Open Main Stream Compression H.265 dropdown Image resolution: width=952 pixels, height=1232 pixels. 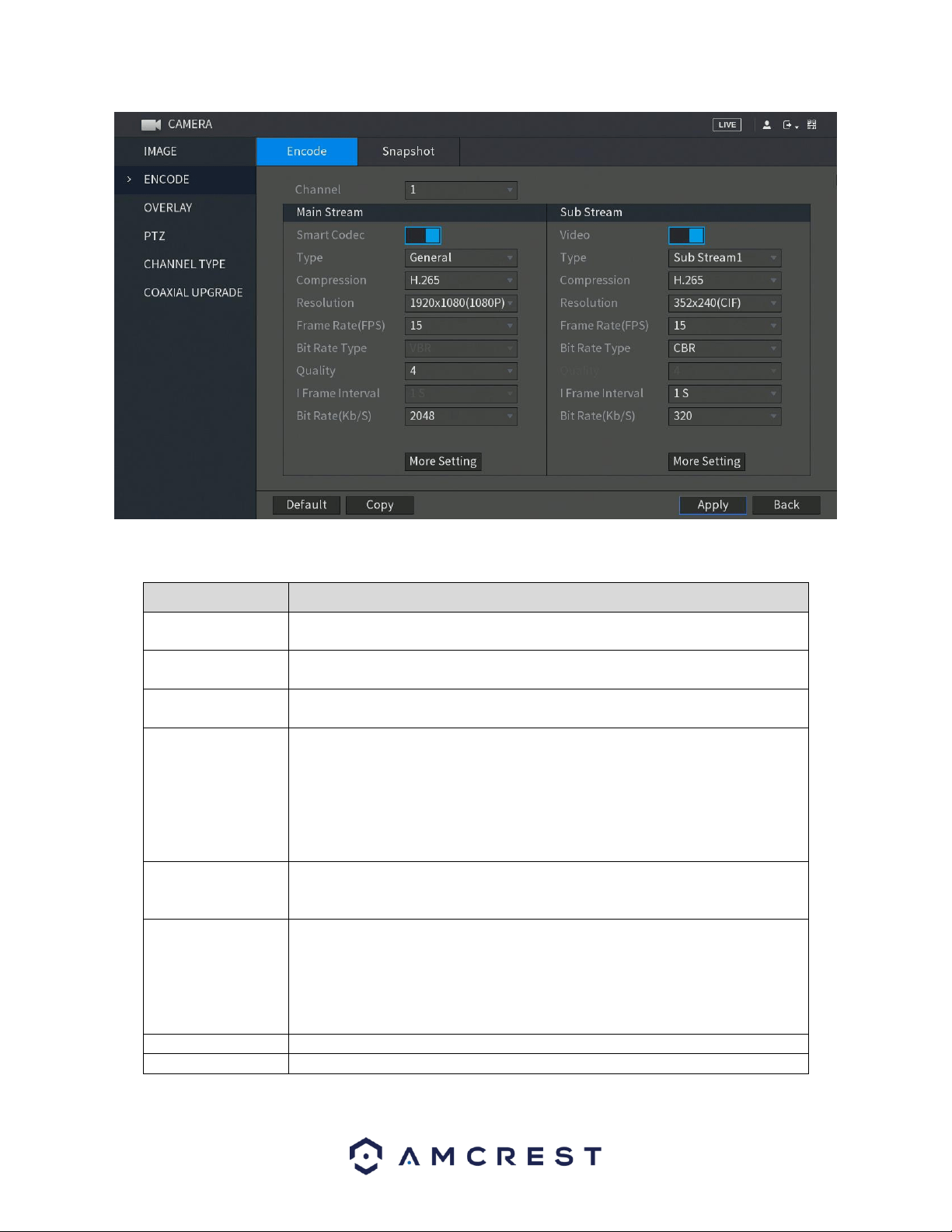point(461,281)
